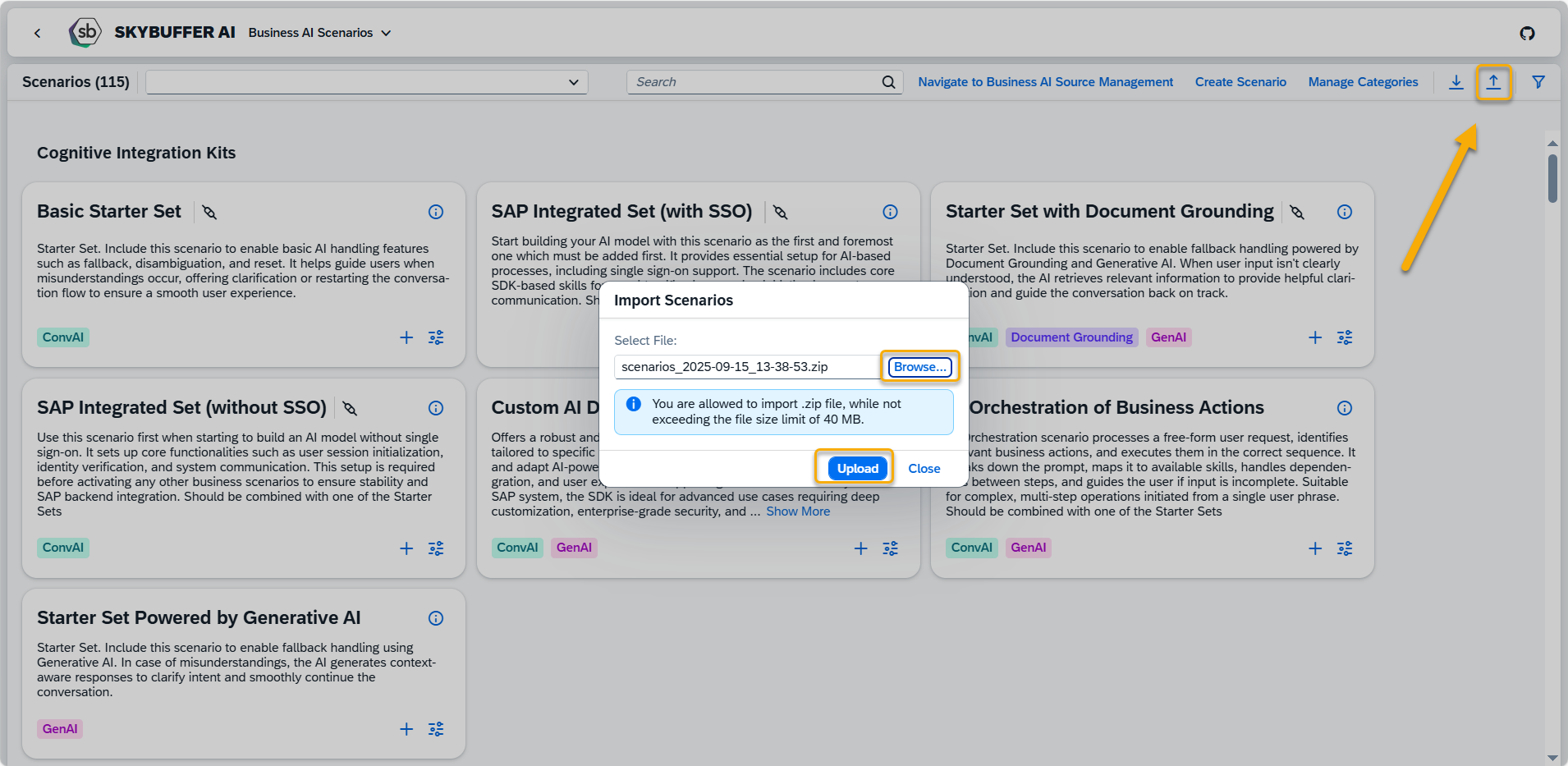Click the selected zip file name field
The image size is (1568, 766).
coord(747,367)
